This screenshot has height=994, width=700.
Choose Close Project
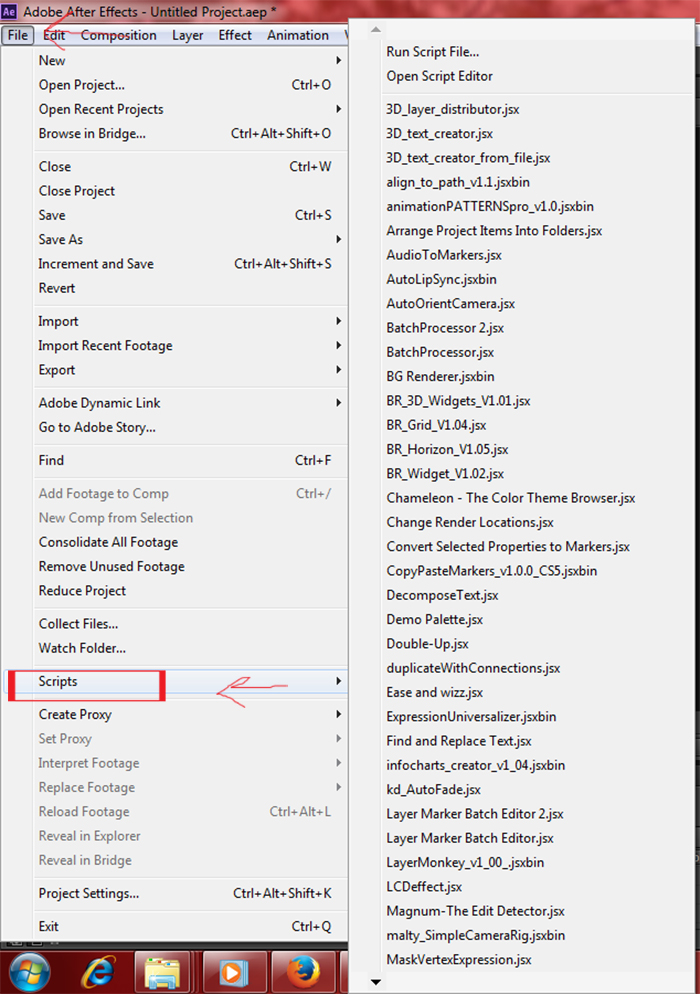(189, 191)
